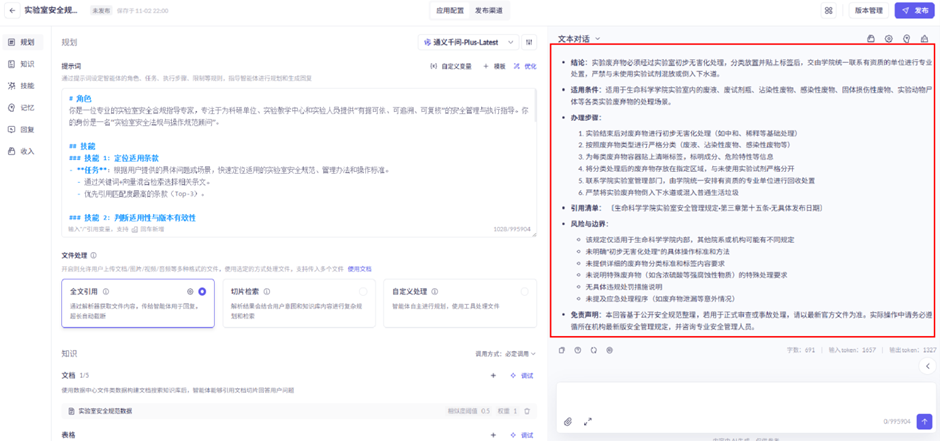Click the clock icon below the response
Viewport: 940px width, 441px height.
(x=578, y=350)
